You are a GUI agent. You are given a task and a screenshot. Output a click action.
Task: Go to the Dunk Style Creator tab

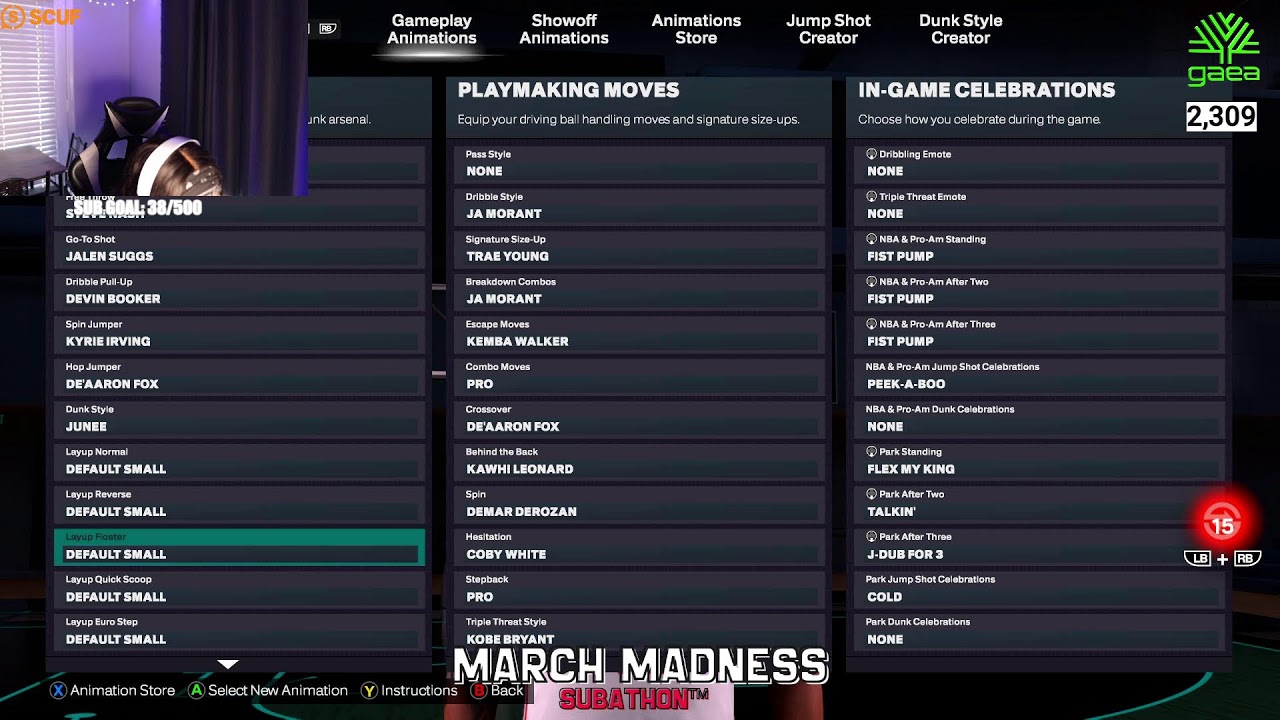960,29
